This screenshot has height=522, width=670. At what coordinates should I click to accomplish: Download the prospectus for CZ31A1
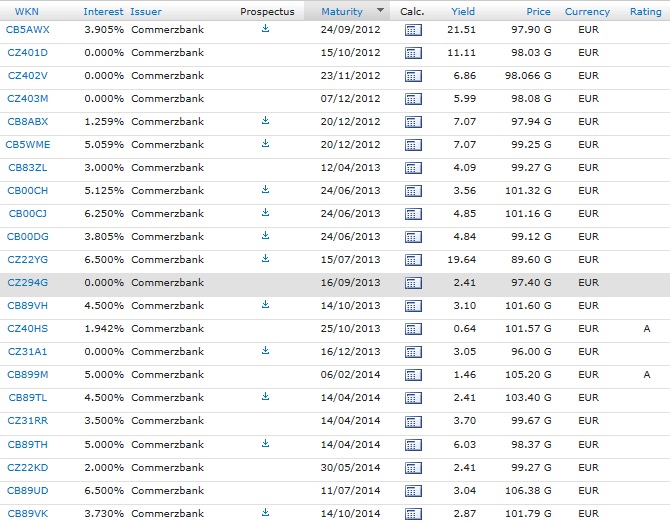265,351
